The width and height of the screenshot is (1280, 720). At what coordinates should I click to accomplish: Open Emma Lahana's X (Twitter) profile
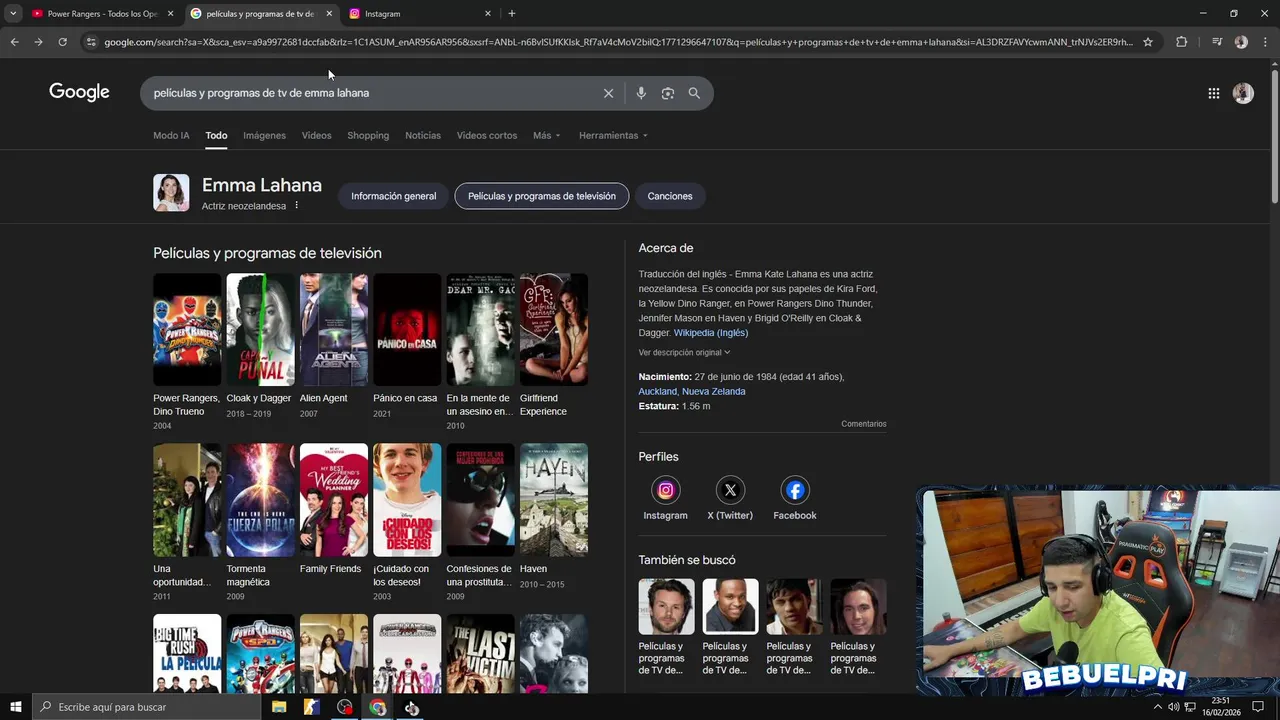[x=730, y=498]
